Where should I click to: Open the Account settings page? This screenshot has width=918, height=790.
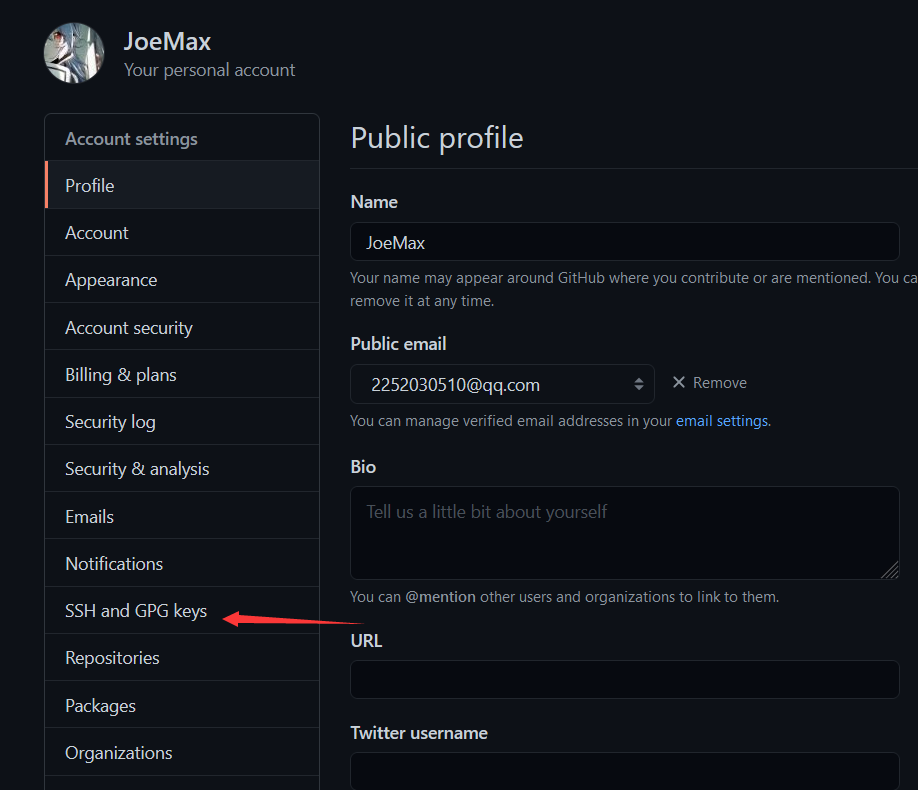pos(182,233)
